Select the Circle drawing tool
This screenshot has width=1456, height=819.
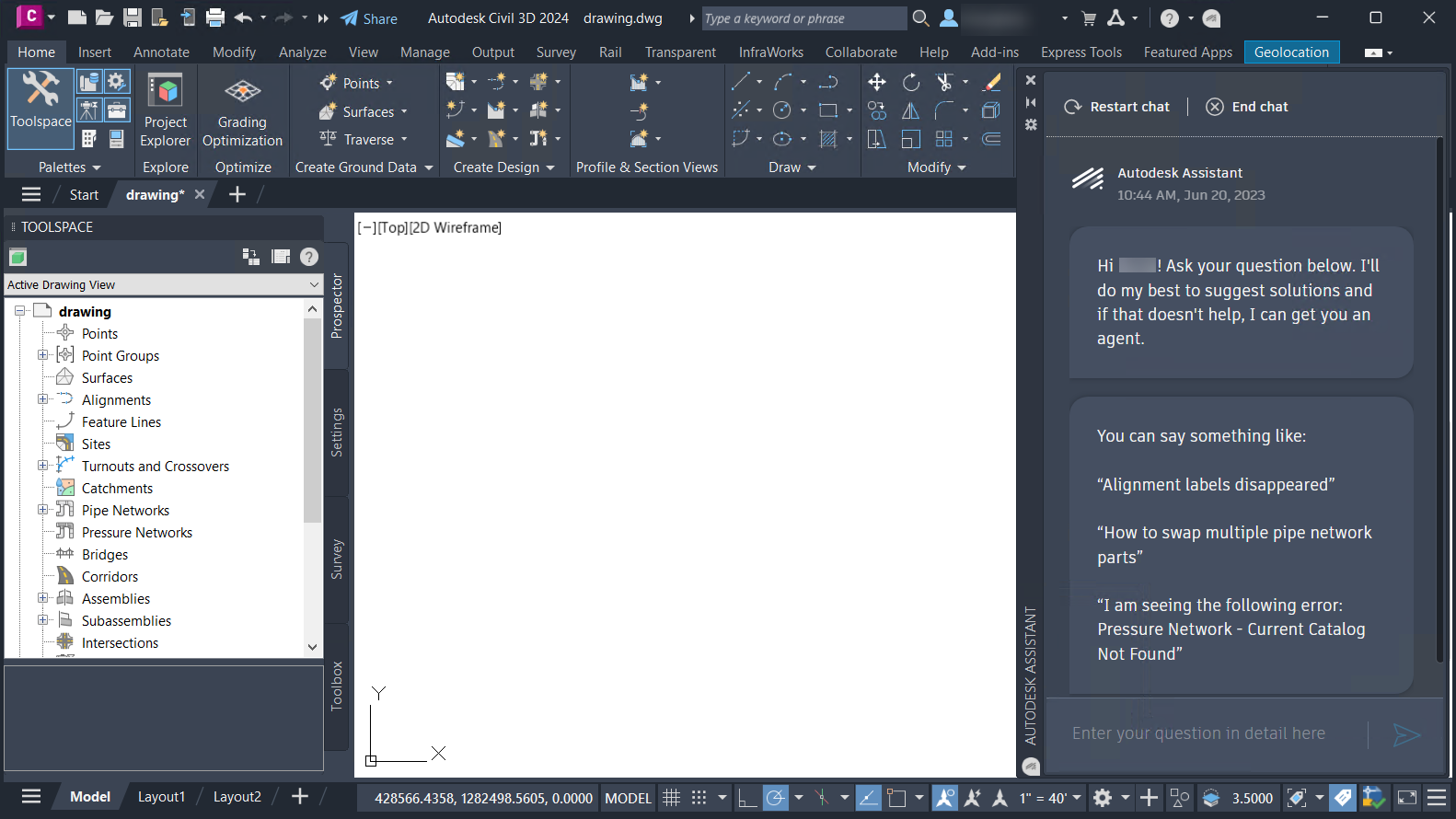click(782, 110)
